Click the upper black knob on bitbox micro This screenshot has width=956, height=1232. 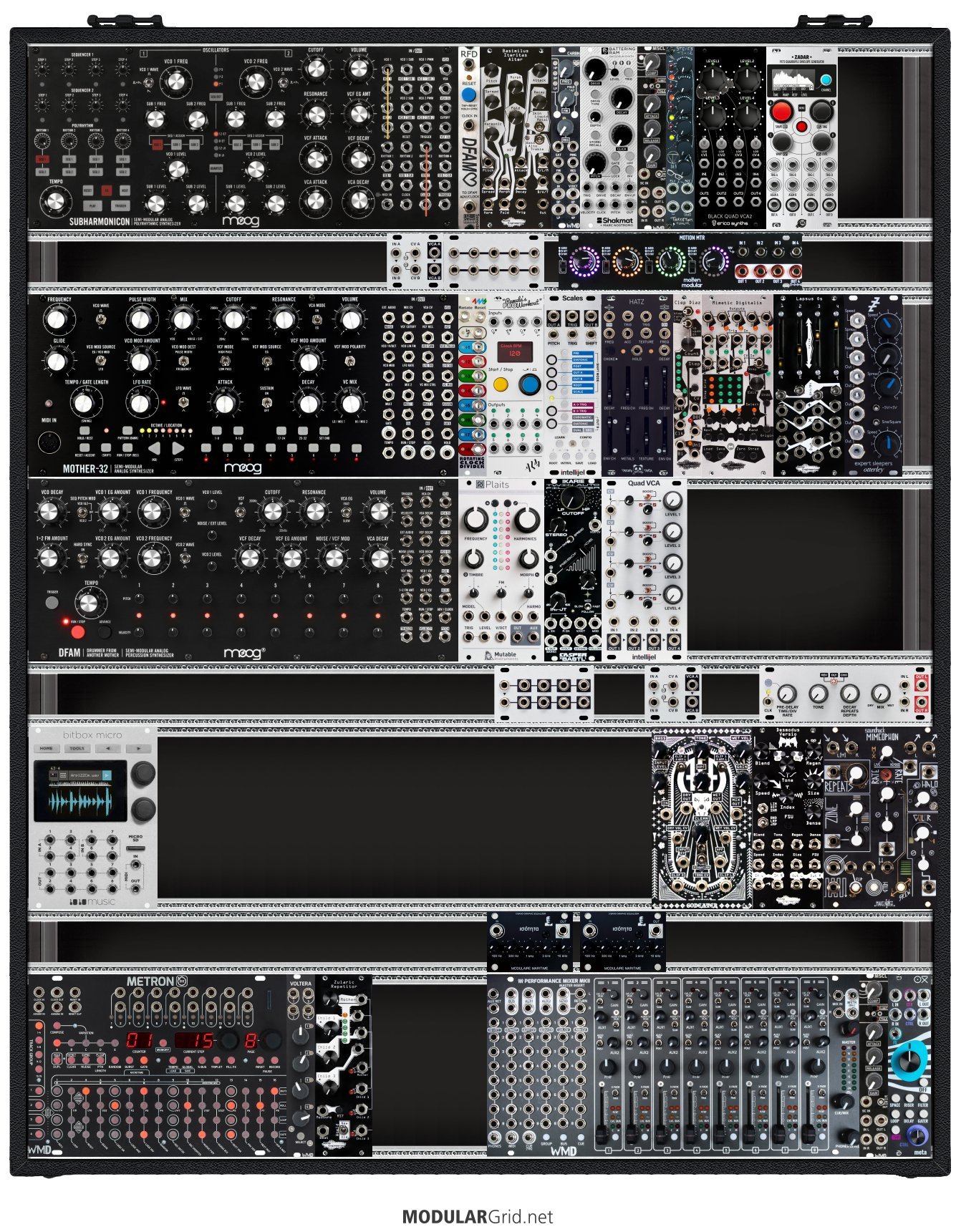tap(143, 773)
